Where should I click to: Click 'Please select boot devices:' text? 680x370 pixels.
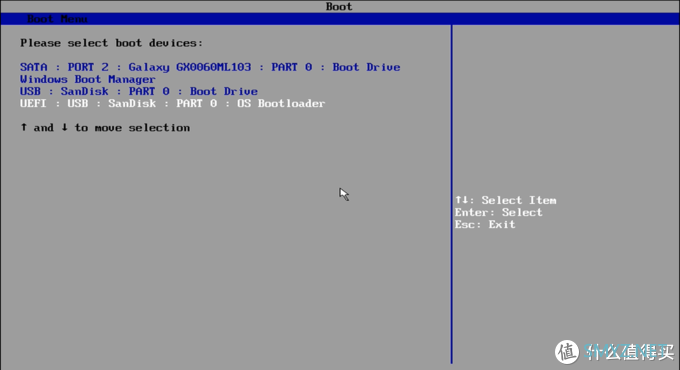[x=111, y=43]
